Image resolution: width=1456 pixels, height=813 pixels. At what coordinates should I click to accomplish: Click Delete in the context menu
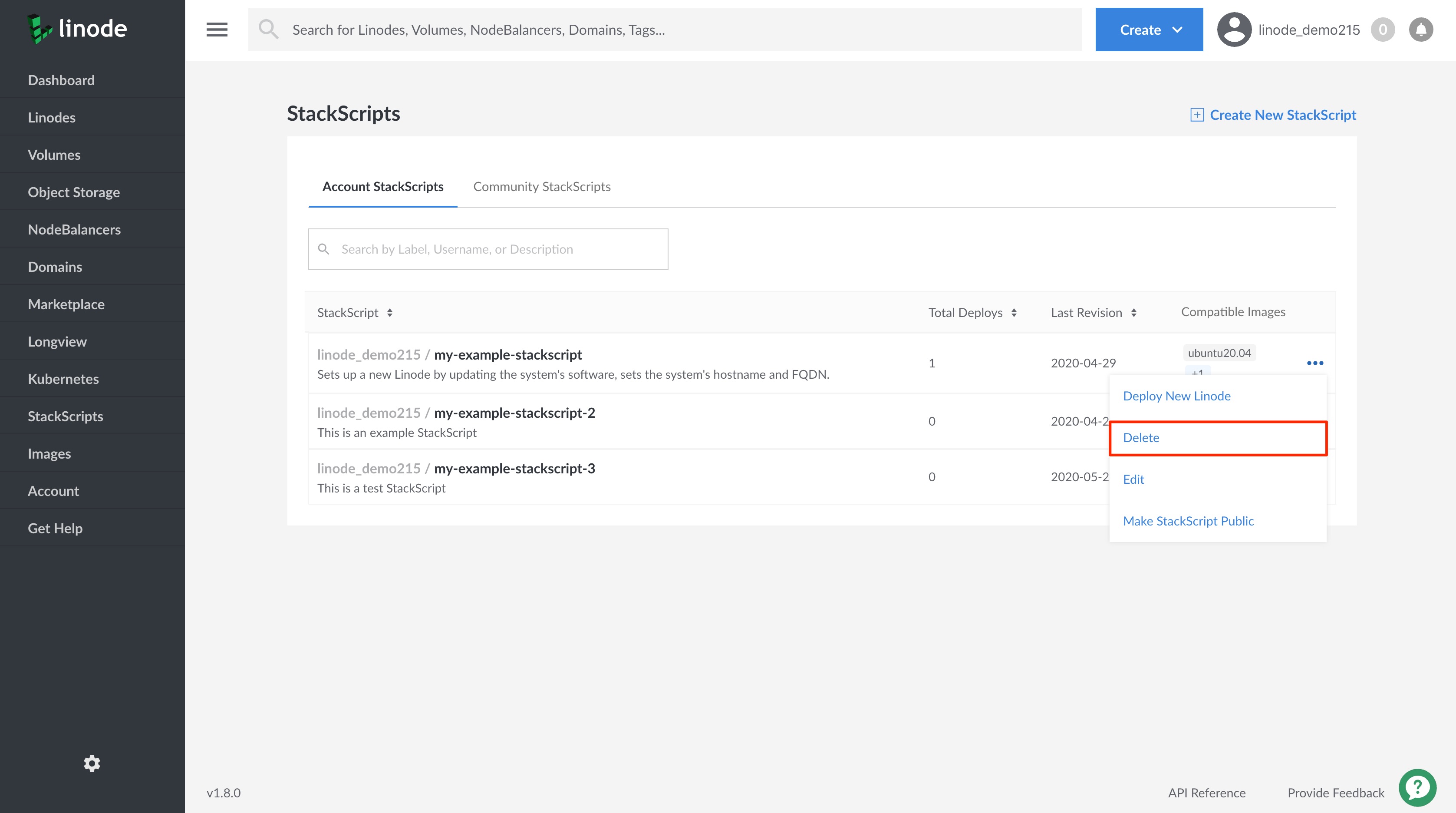pyautogui.click(x=1141, y=437)
